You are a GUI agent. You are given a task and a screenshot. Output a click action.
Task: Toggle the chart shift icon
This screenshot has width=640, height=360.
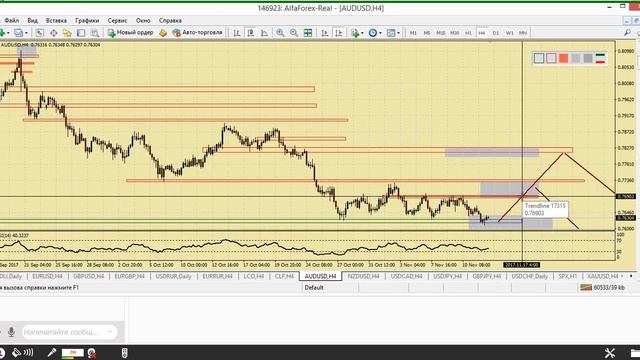tap(339, 33)
